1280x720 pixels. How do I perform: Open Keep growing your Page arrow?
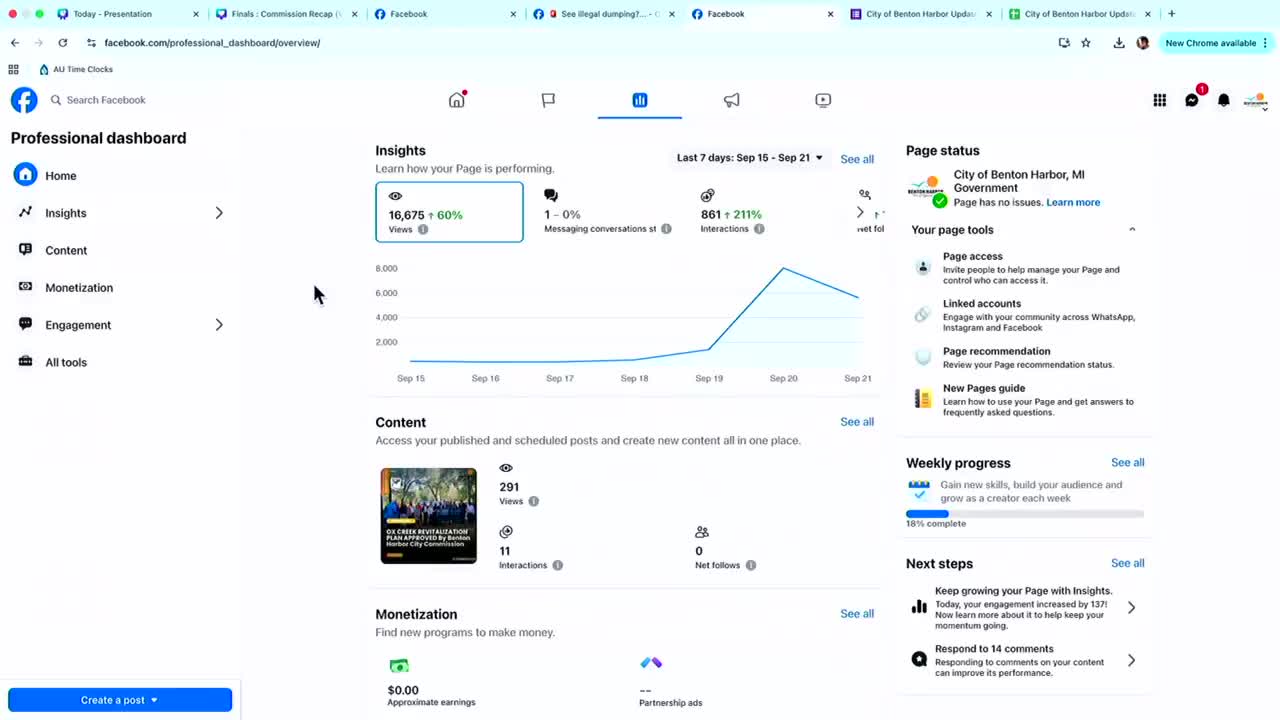click(x=1131, y=607)
